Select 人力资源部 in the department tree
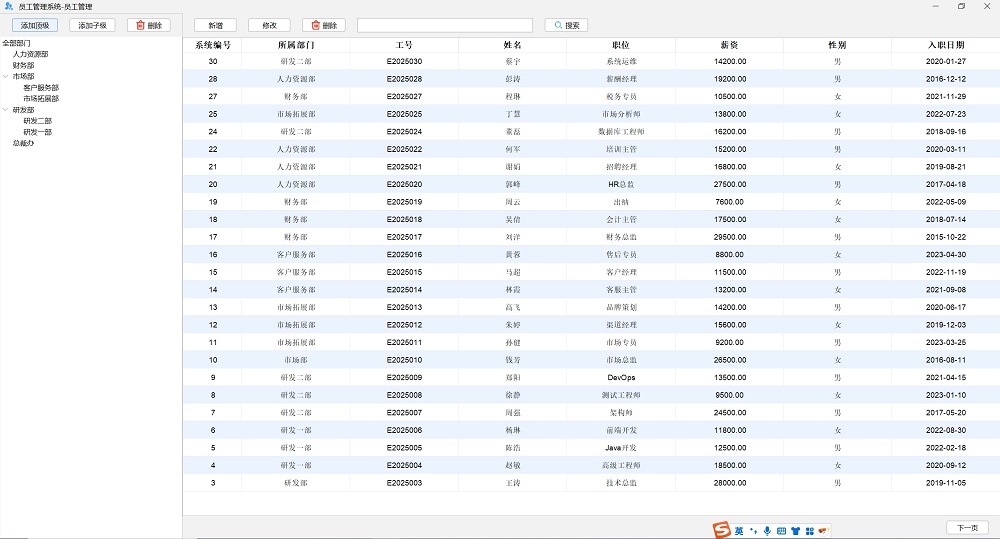Image resolution: width=1000 pixels, height=539 pixels. pos(31,54)
